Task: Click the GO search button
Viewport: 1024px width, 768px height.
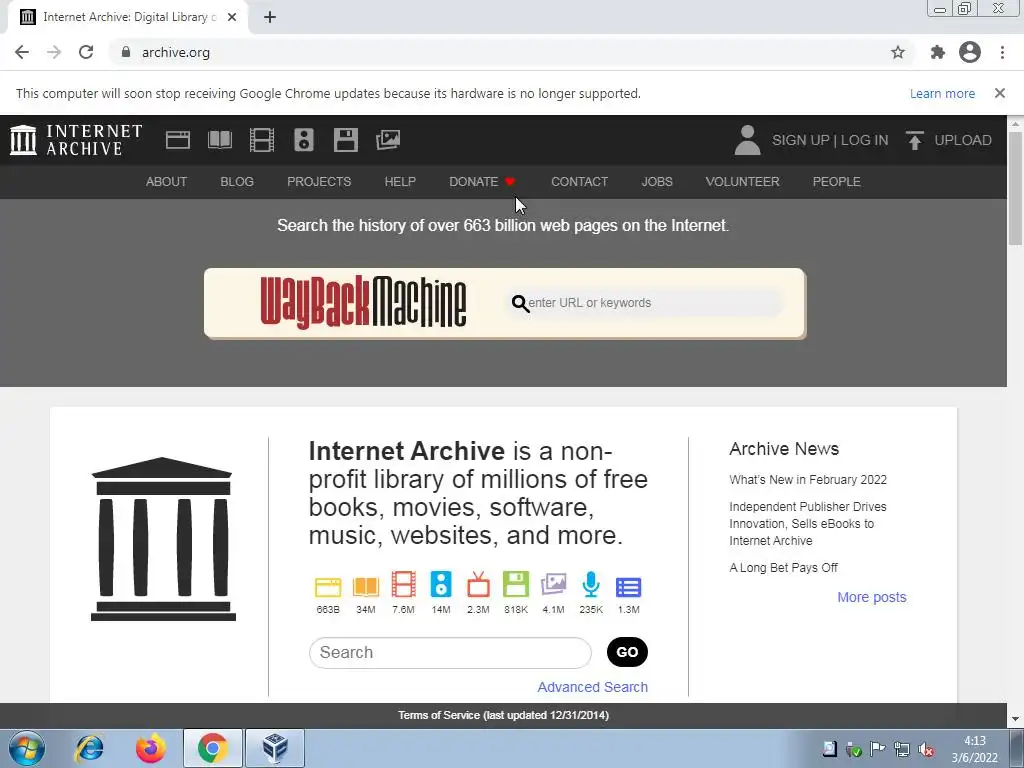Action: click(x=627, y=652)
